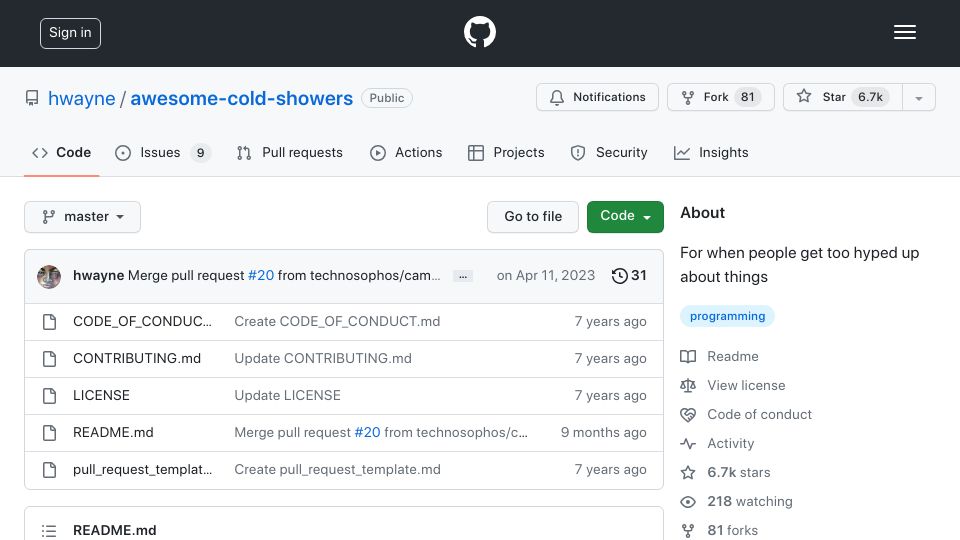Switch to the Actions tab
This screenshot has width=960, height=540.
click(406, 152)
